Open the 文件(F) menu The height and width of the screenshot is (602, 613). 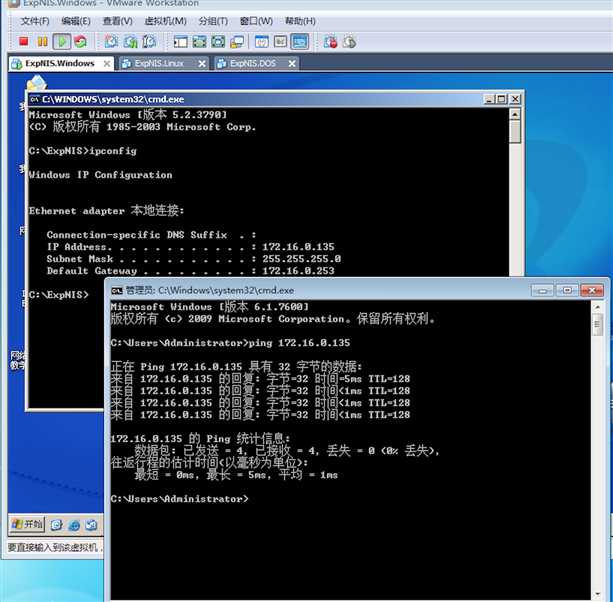(x=35, y=21)
